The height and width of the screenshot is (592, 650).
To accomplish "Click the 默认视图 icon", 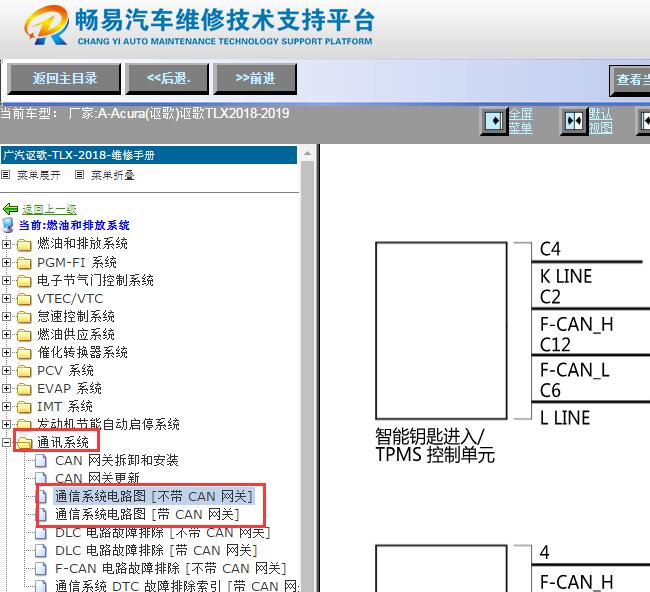I will (x=574, y=121).
